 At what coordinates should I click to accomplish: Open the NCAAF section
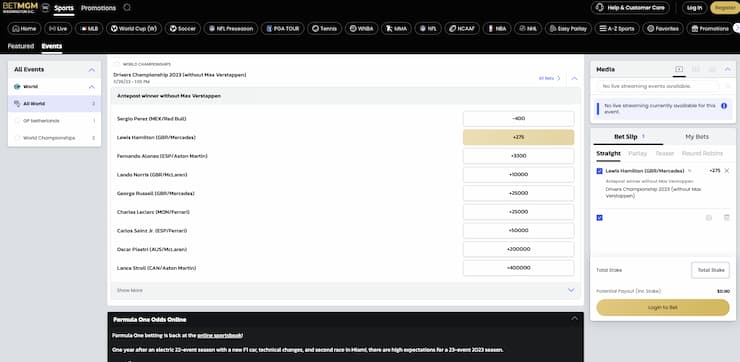(462, 29)
